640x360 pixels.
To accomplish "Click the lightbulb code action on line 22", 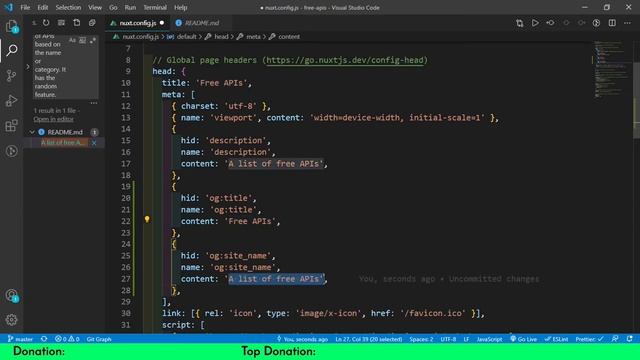I will (x=147, y=220).
